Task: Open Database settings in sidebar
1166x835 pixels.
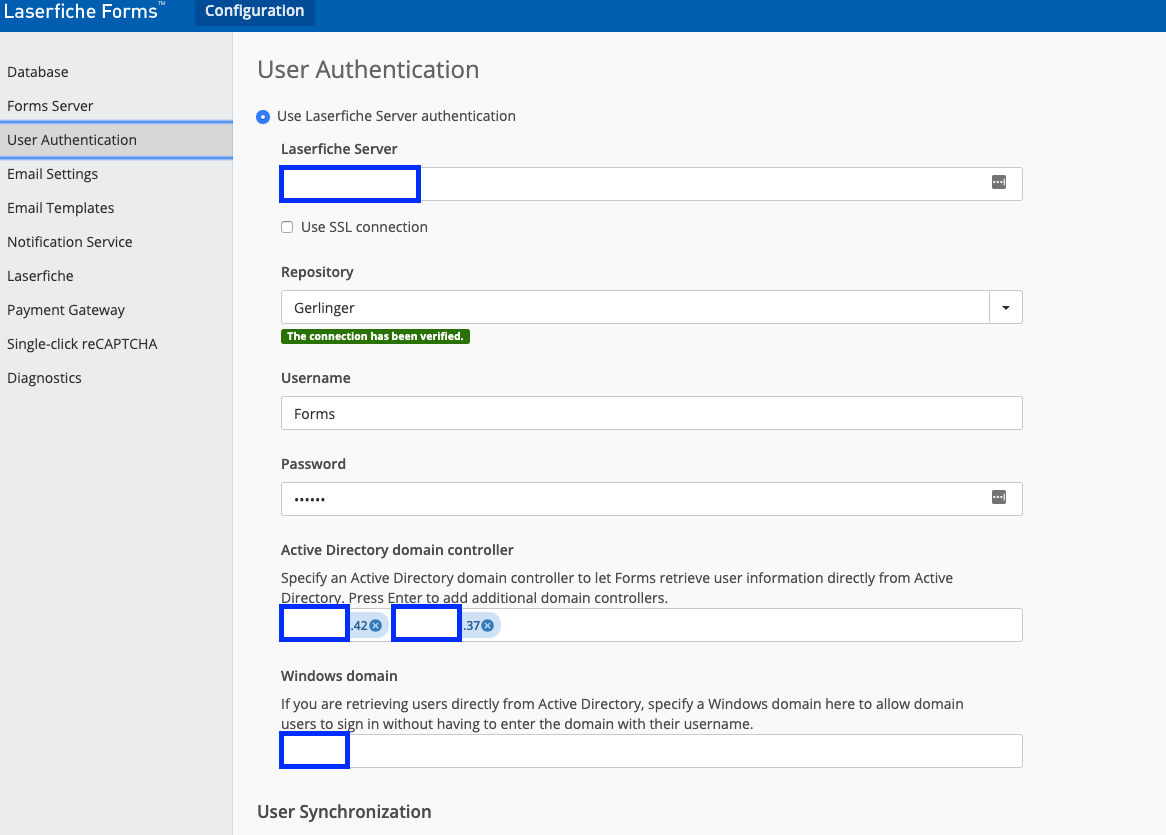Action: coord(38,72)
